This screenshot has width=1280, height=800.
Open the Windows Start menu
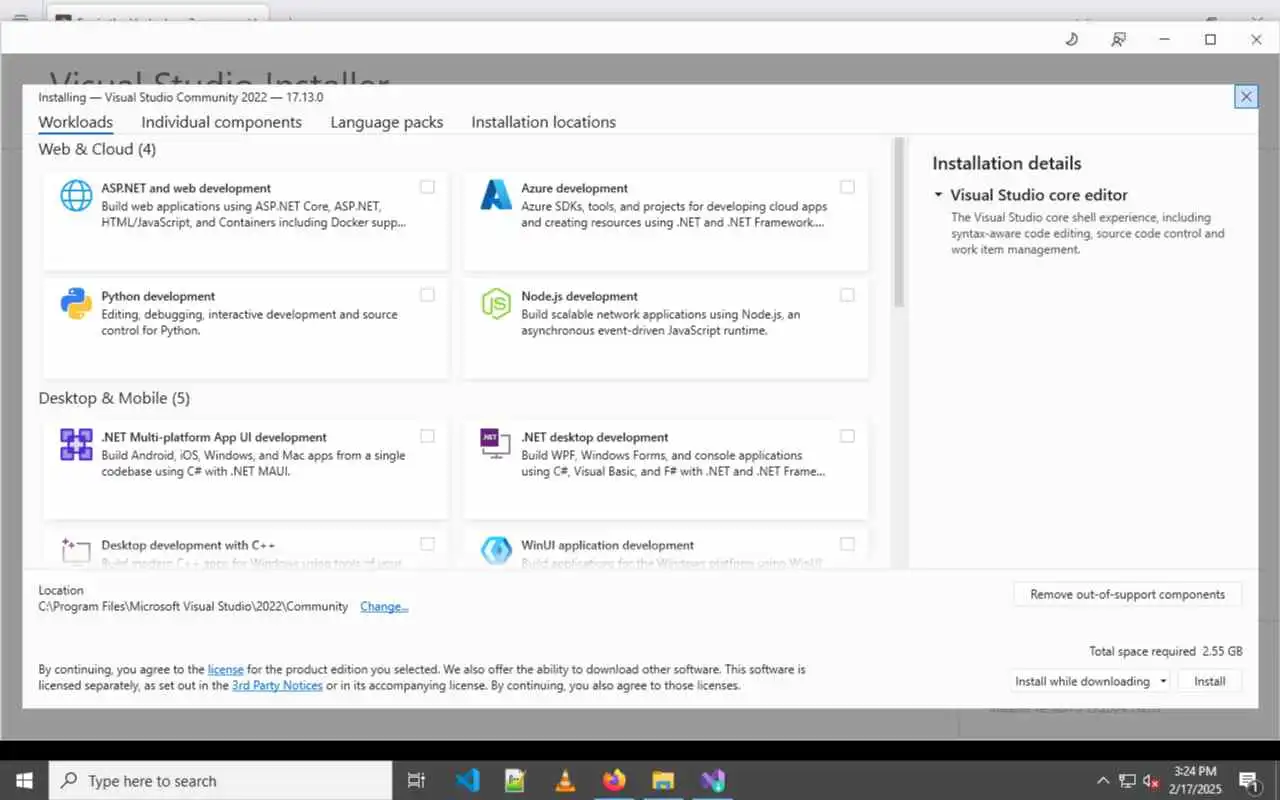click(x=24, y=781)
